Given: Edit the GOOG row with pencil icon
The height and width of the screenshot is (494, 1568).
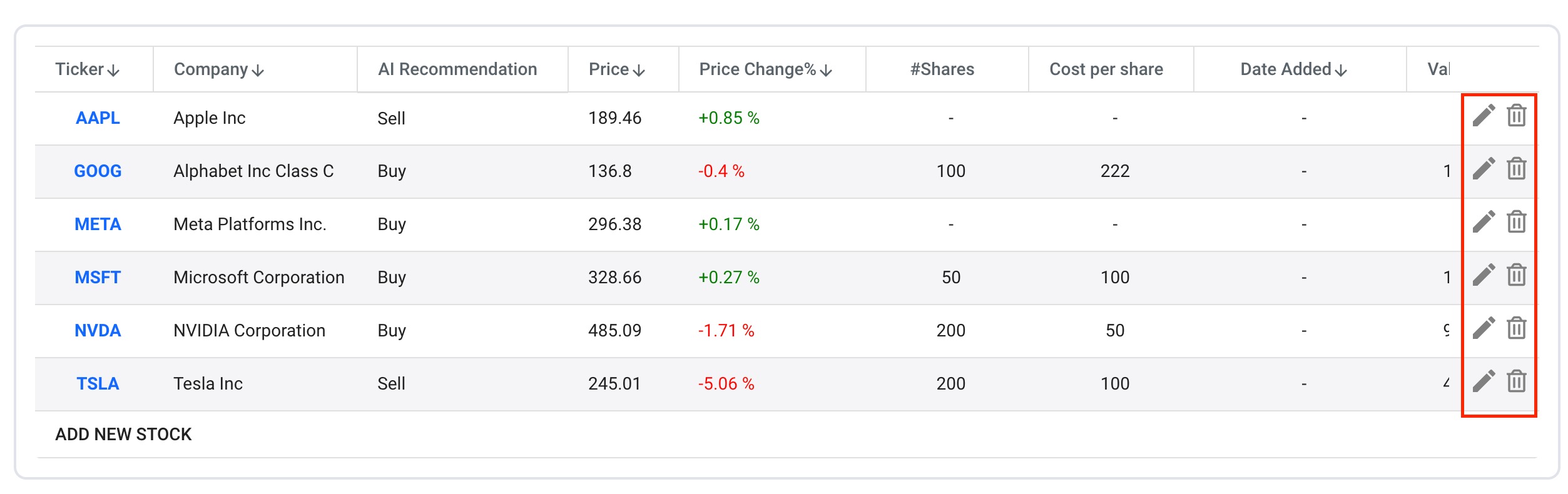Looking at the screenshot, I should coord(1484,169).
